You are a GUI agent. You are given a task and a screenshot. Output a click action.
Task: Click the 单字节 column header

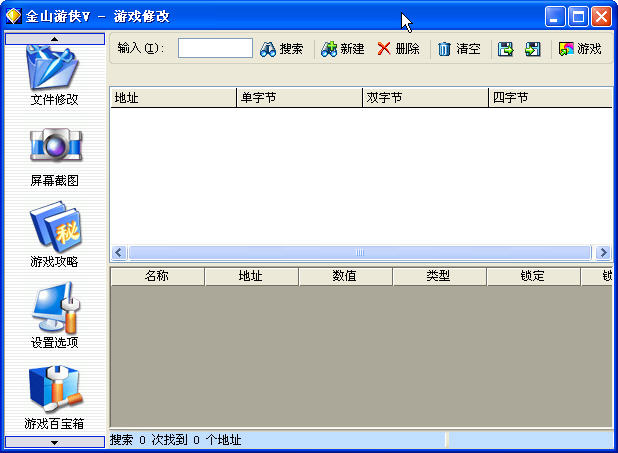298,98
